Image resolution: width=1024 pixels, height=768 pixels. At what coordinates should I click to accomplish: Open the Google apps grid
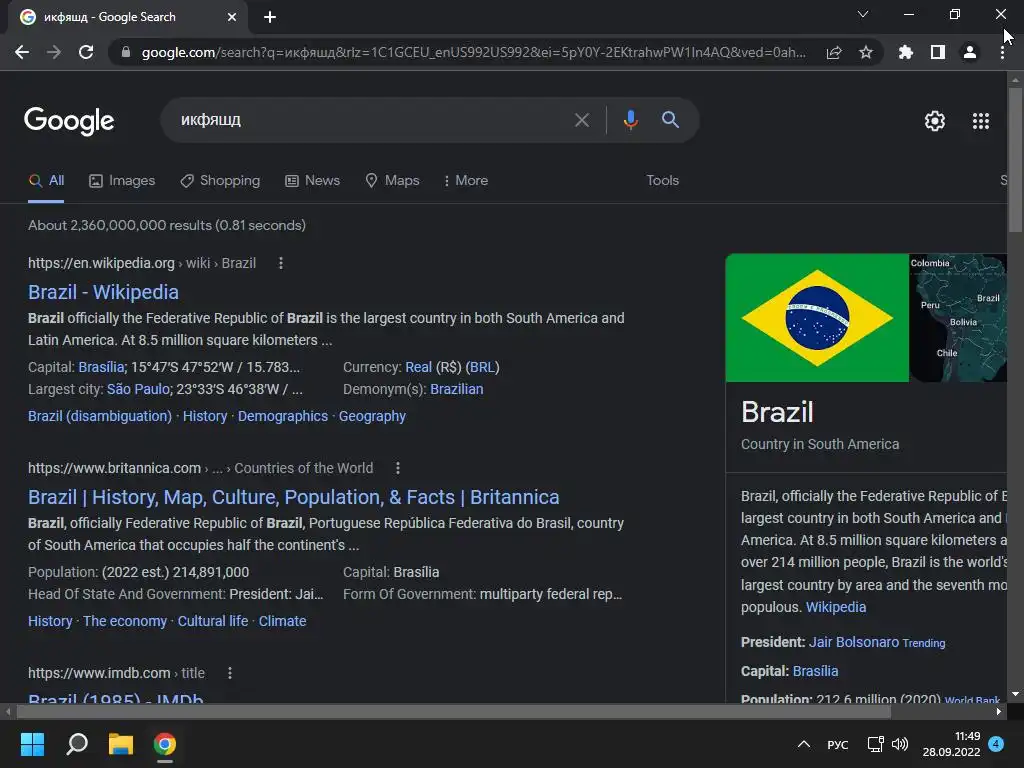tap(981, 121)
